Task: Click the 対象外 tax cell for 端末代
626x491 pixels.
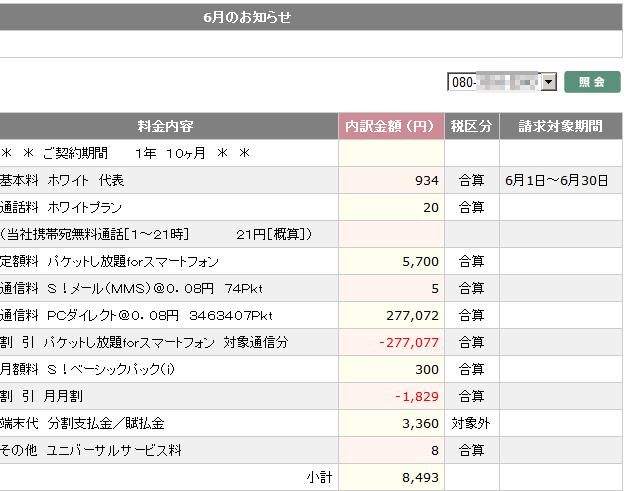Action: (x=471, y=423)
